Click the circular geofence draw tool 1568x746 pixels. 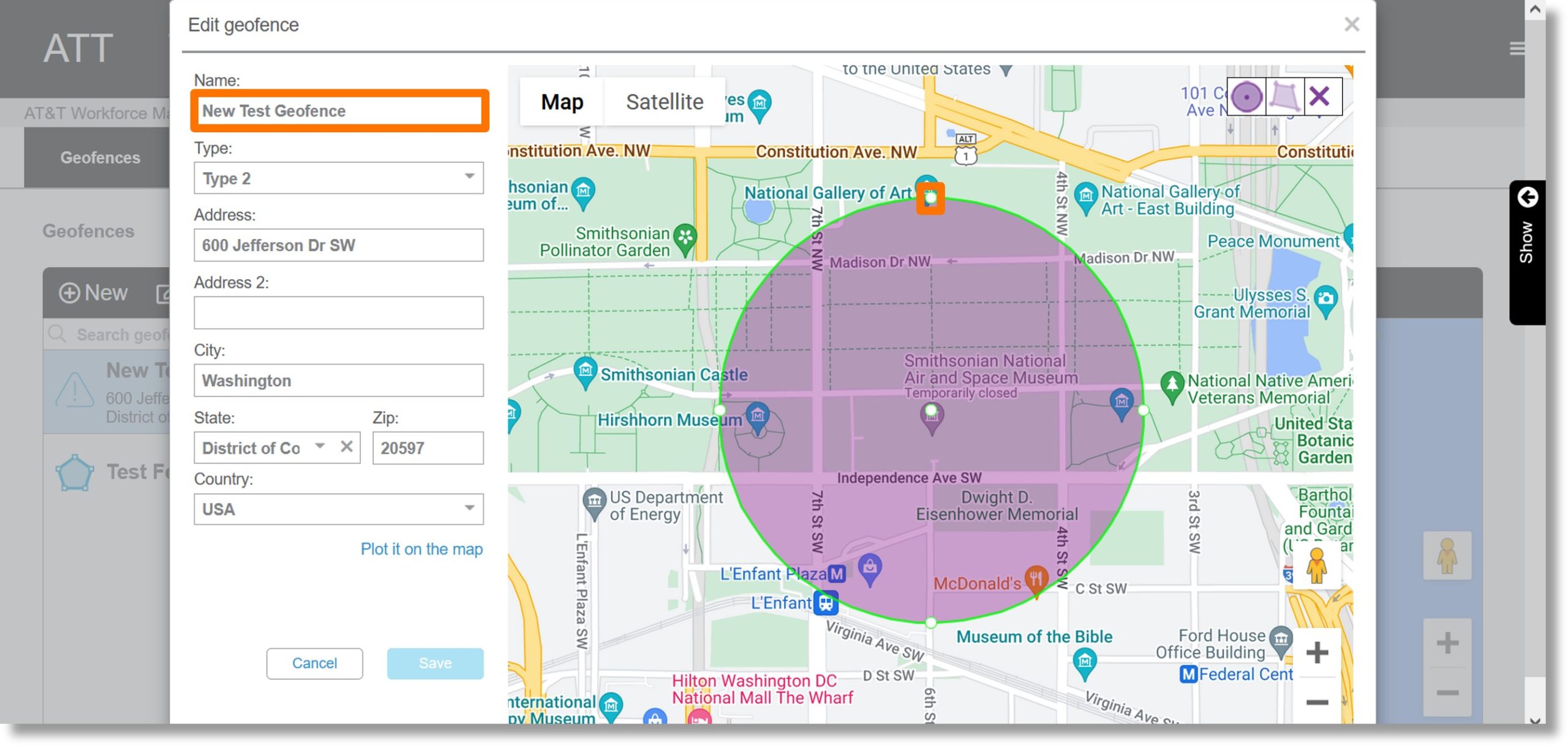click(1247, 95)
